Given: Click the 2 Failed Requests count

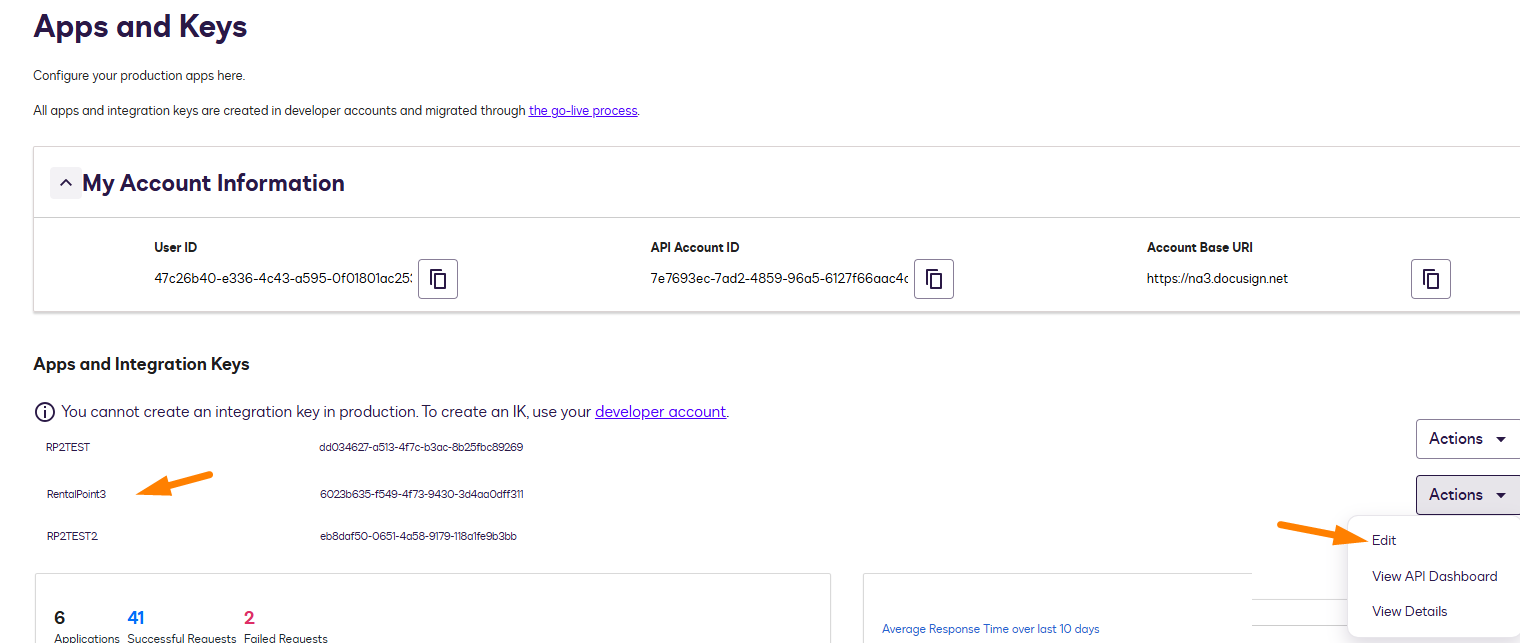Looking at the screenshot, I should point(249,618).
